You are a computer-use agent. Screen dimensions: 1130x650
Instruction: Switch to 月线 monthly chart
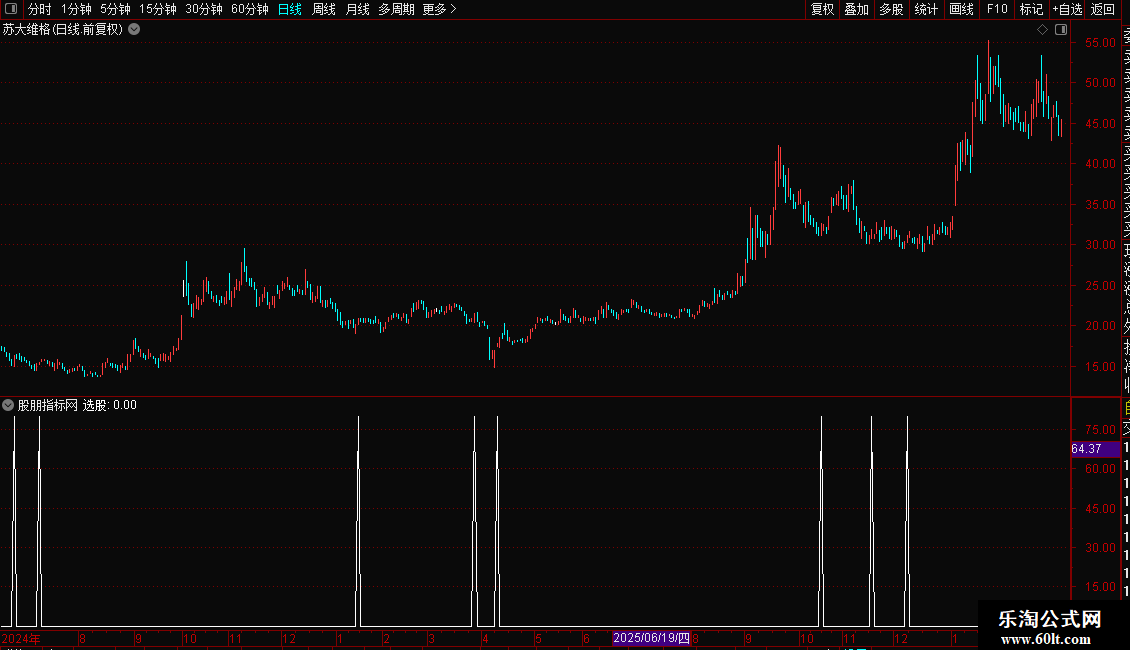[x=357, y=9]
